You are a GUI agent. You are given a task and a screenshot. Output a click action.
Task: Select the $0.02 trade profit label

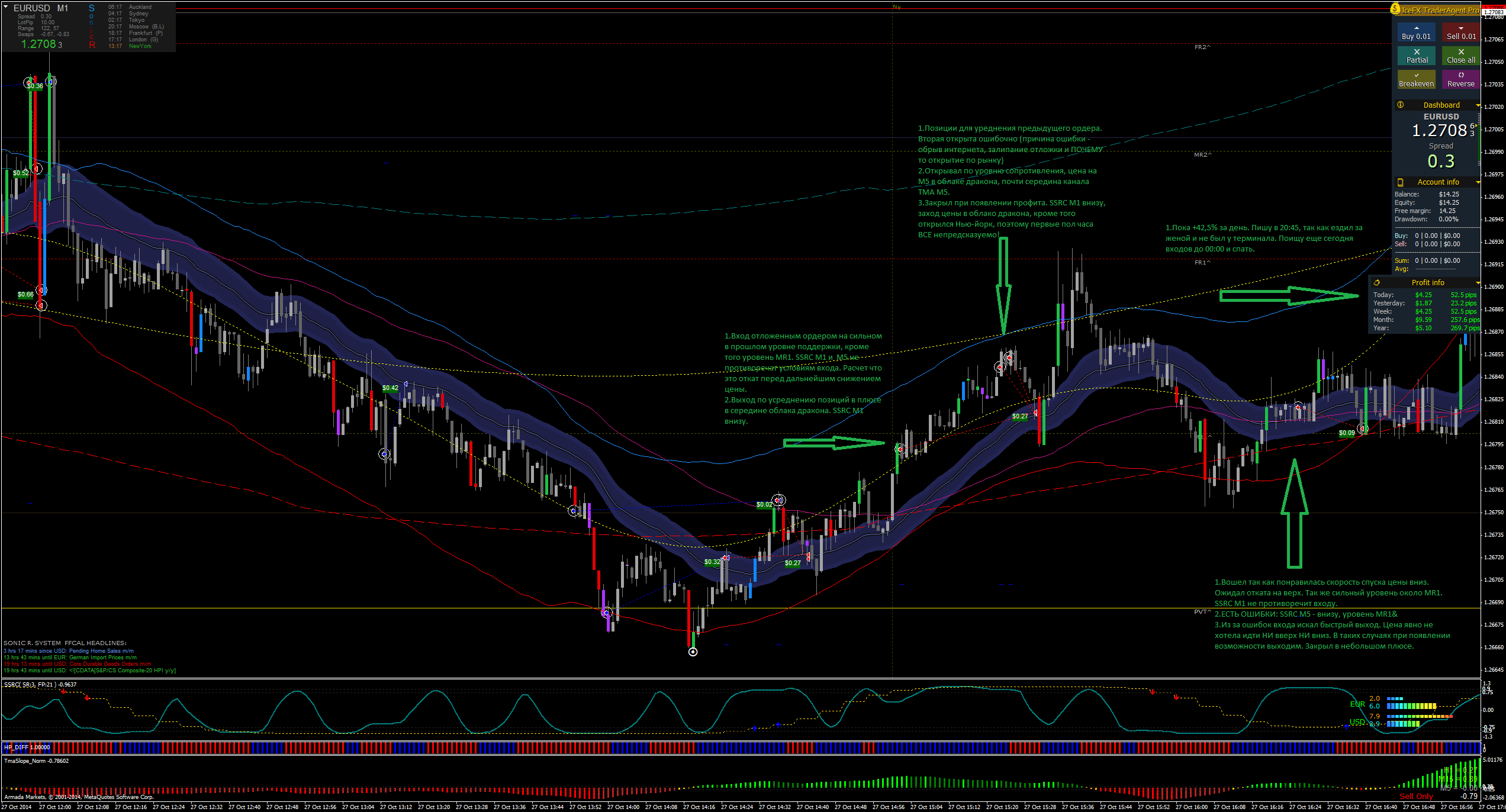pos(764,505)
